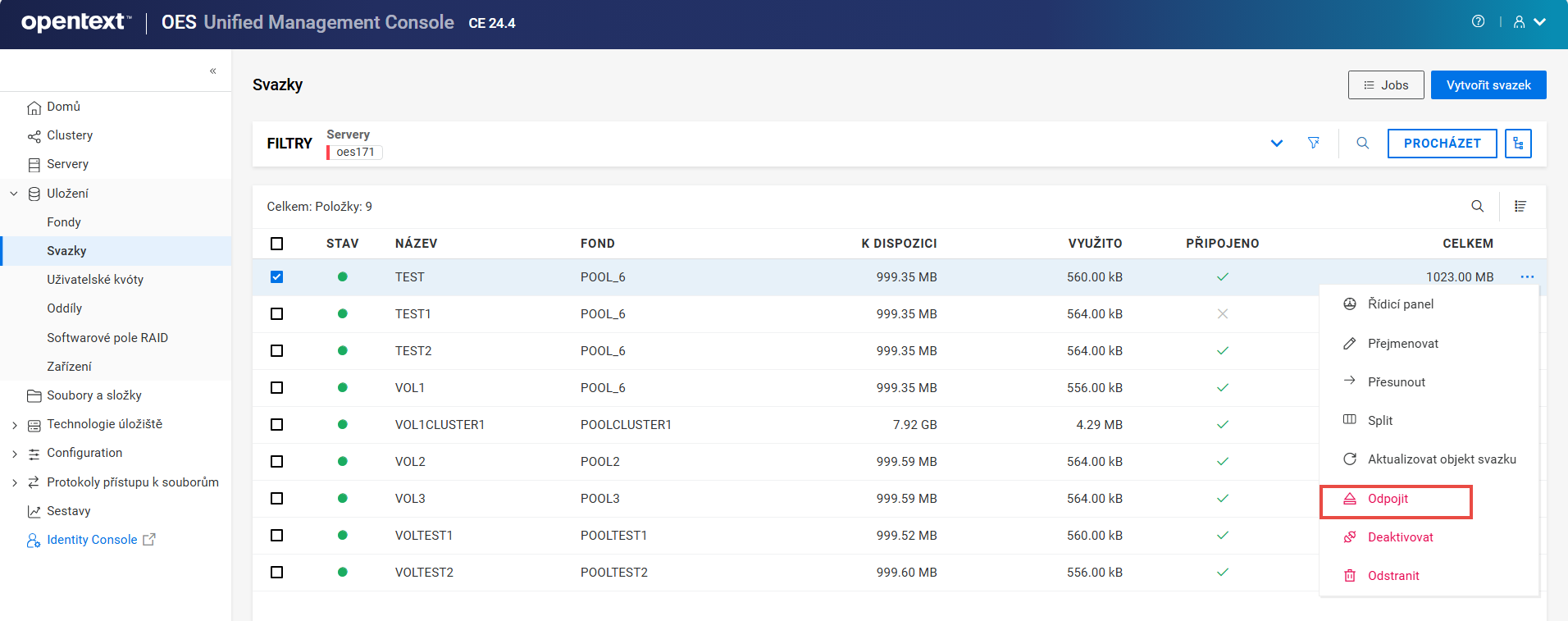Viewport: 1568px width, 621px height.
Task: Click the tree view icon beside PROCHÁZET
Action: tap(1518, 144)
